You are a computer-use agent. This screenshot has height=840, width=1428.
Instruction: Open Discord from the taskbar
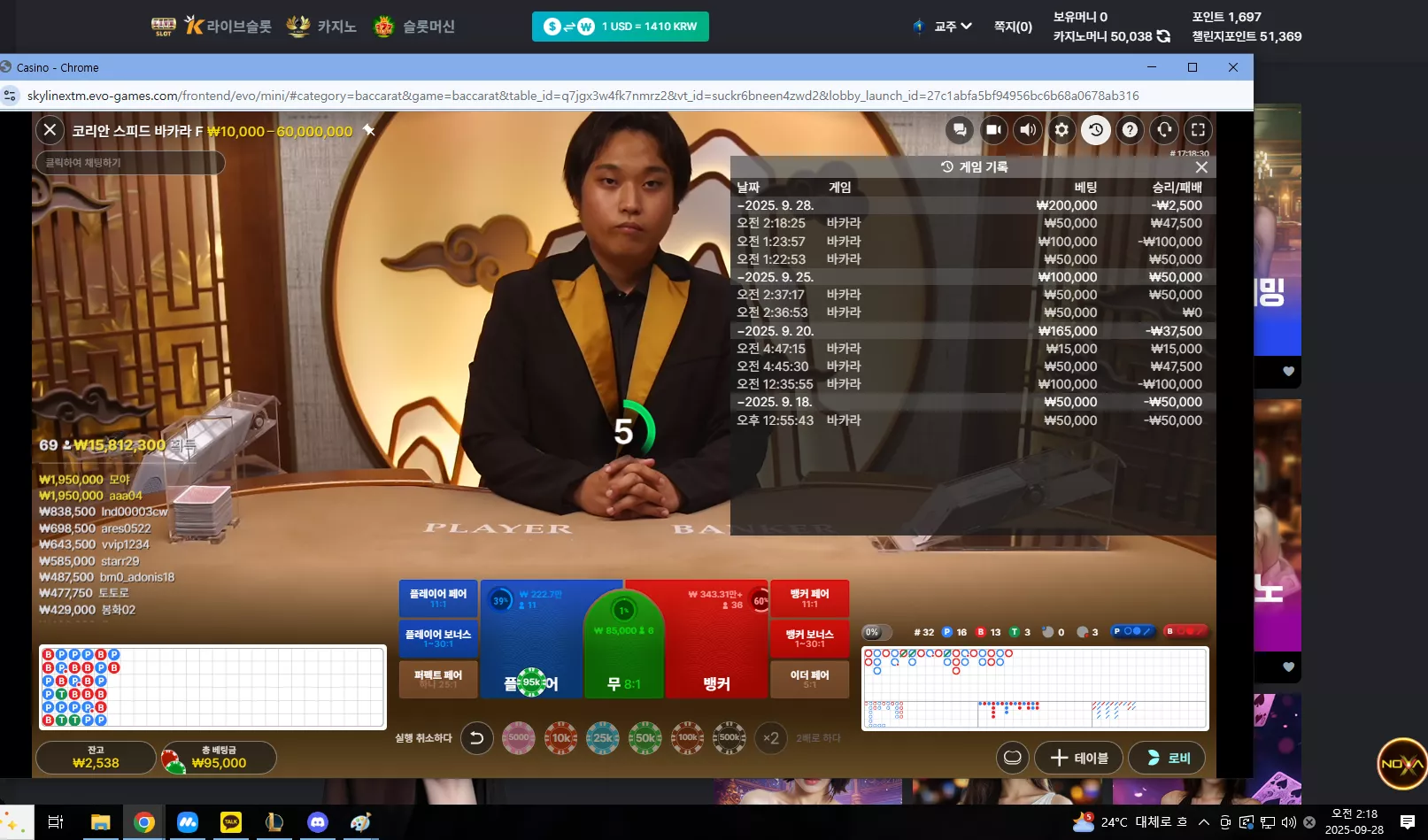click(317, 822)
